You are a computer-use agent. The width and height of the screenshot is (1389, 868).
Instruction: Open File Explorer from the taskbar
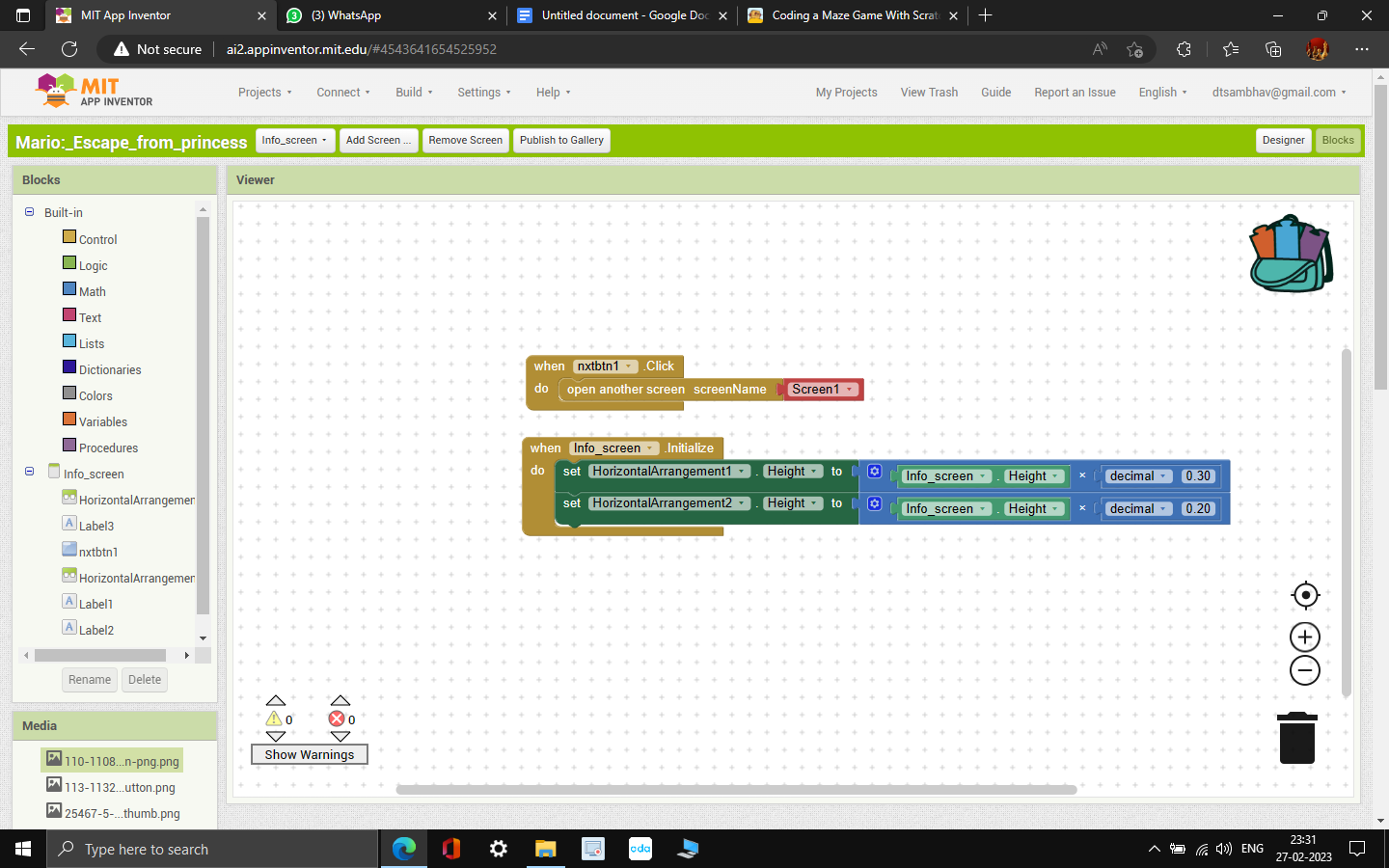pyautogui.click(x=546, y=849)
